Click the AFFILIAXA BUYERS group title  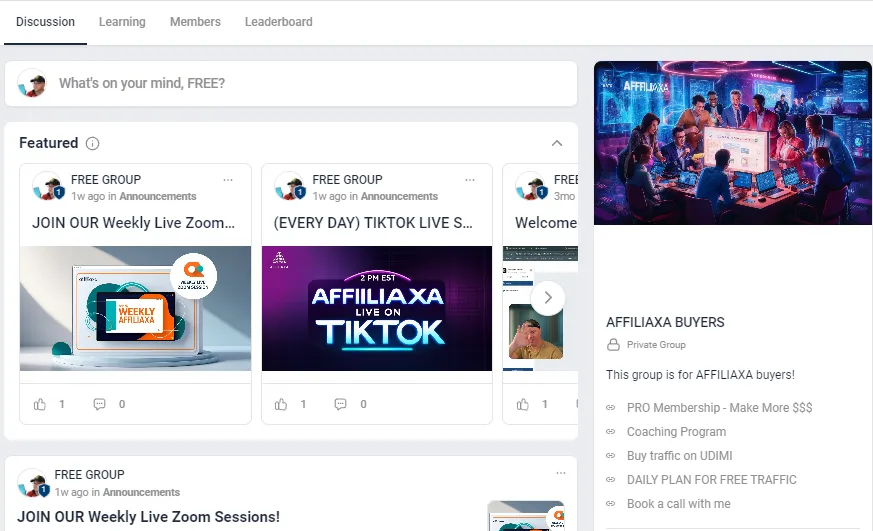(665, 322)
